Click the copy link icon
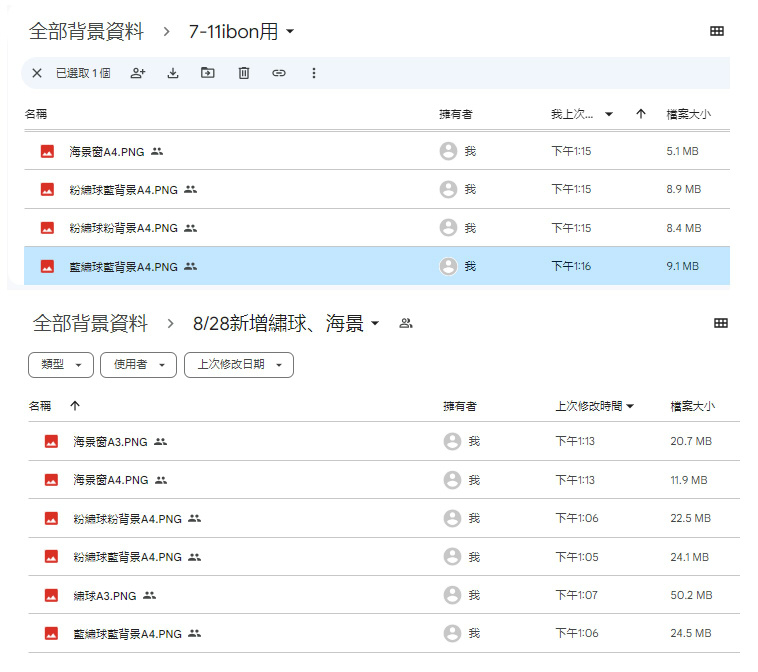758x672 pixels. point(279,73)
